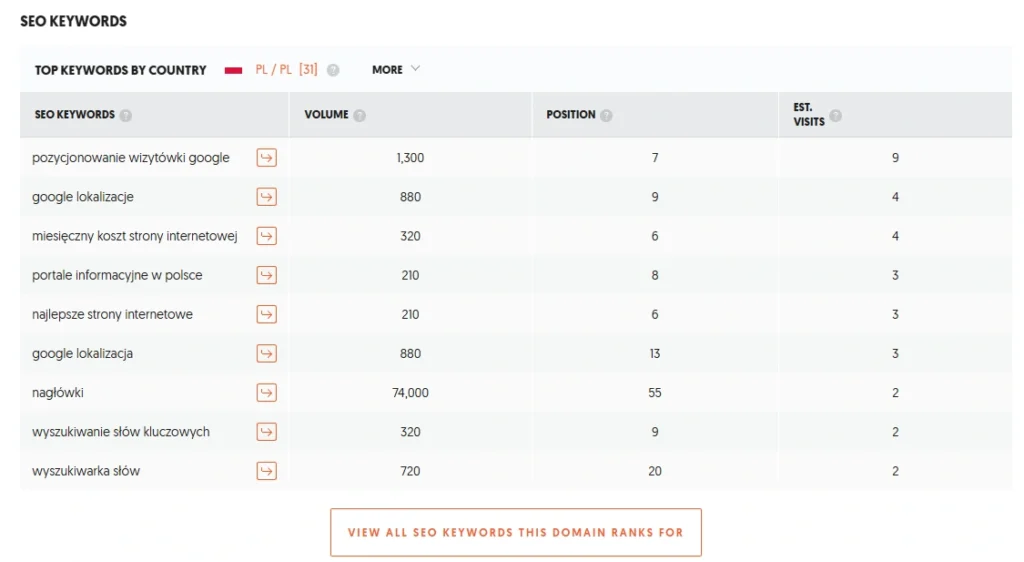The height and width of the screenshot is (562, 1024).
Task: Open arrow icon for miesięczny koszt strony internetowej
Action: (266, 236)
